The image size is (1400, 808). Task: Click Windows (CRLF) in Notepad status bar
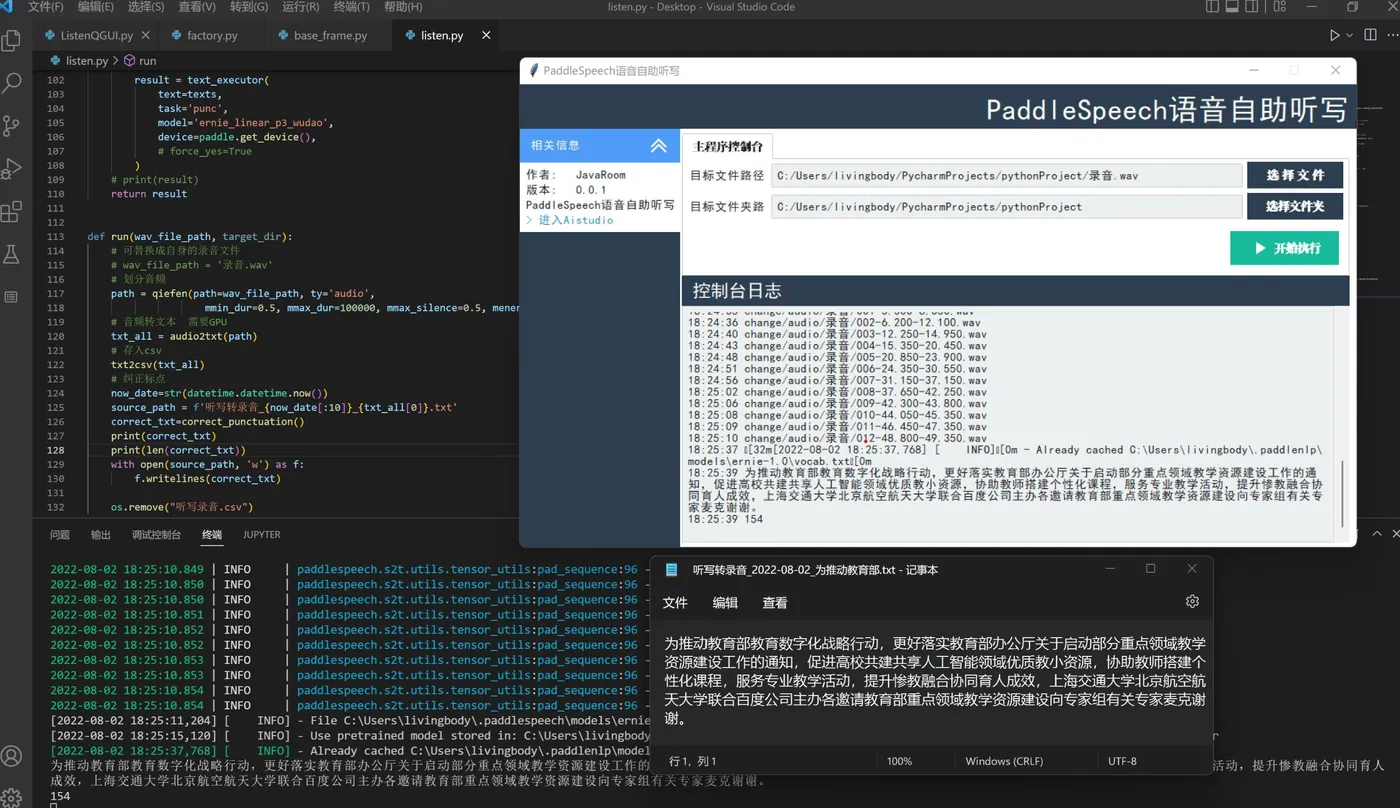pos(1004,761)
